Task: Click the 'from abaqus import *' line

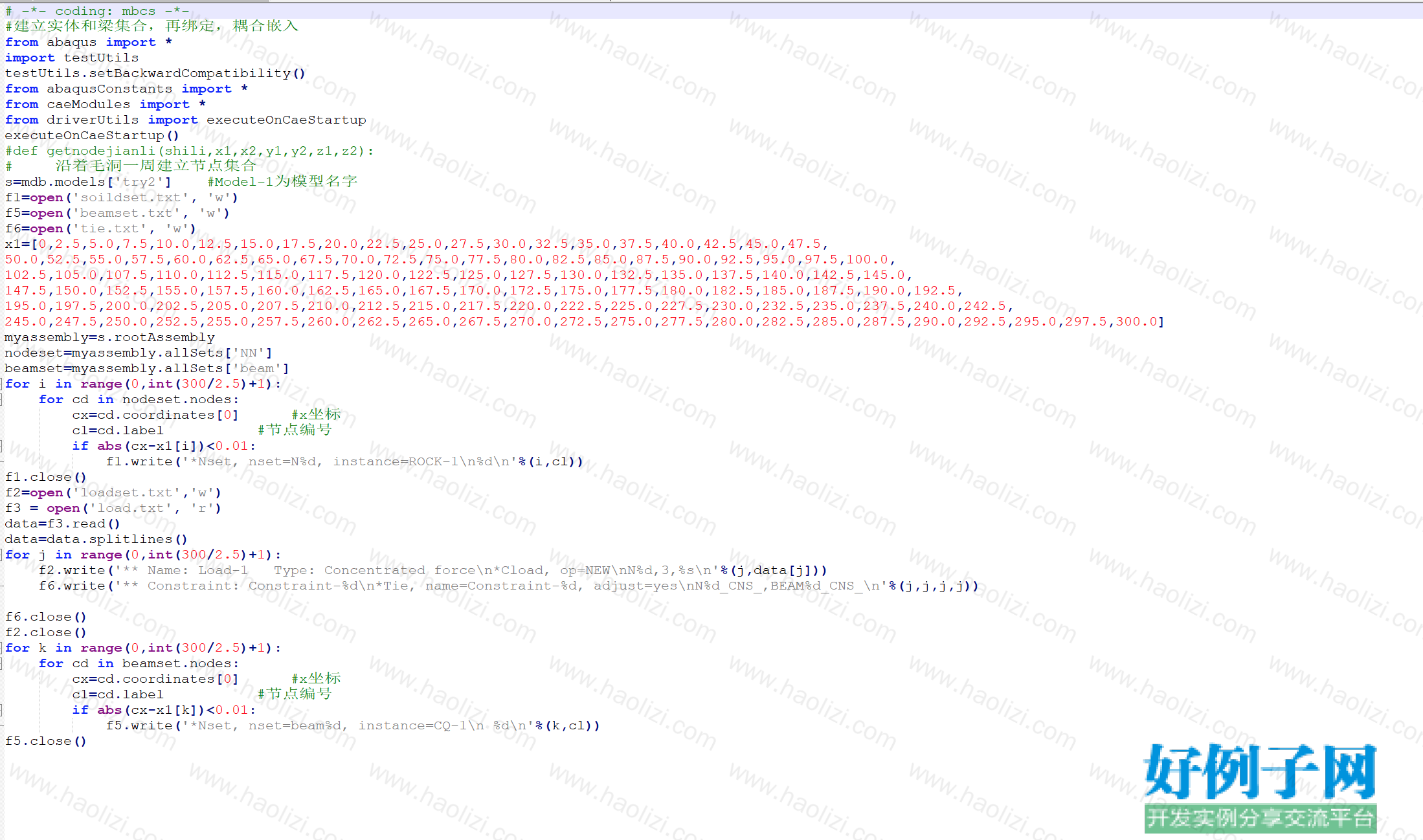Action: pyautogui.click(x=89, y=42)
